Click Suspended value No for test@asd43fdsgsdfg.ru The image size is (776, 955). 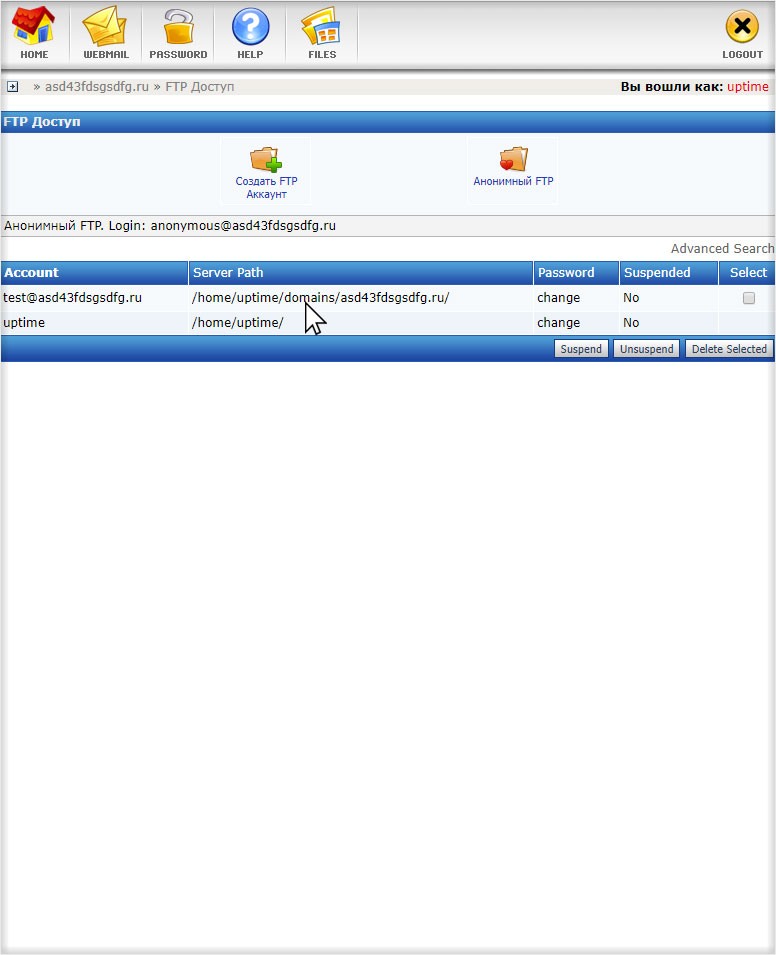[x=631, y=298]
